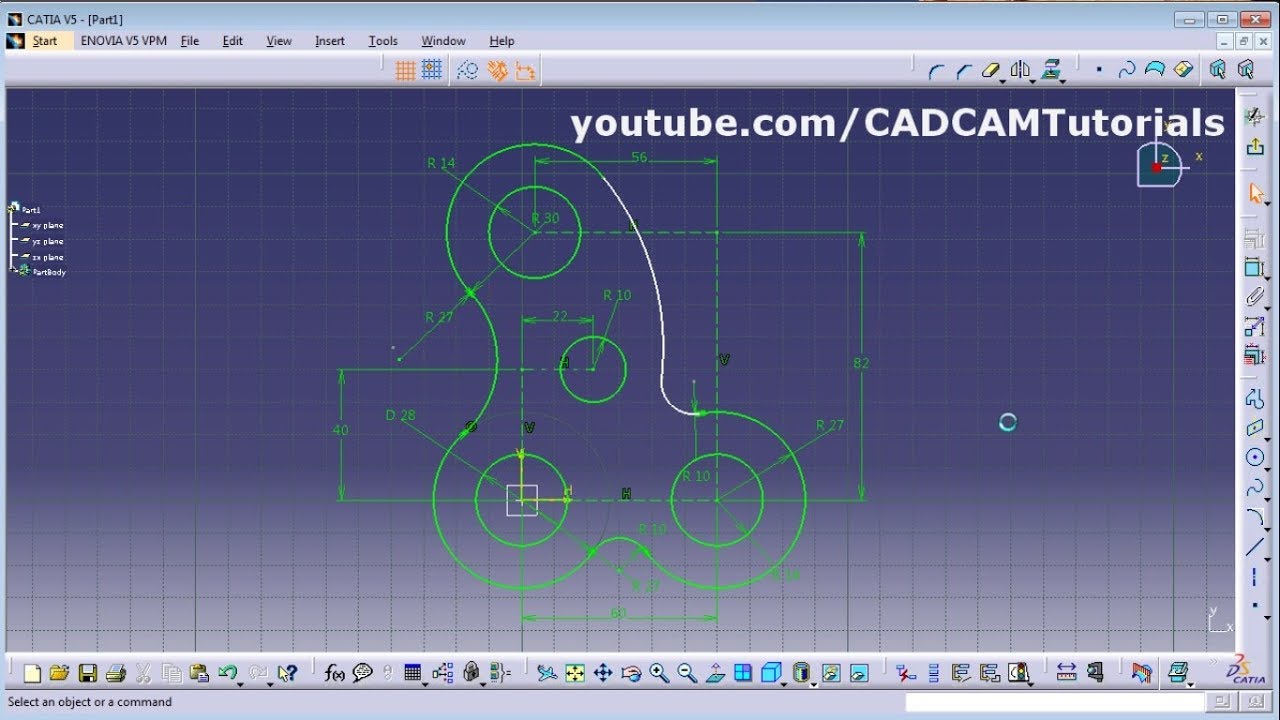Screen dimensions: 1280x720
Task: Open the Spline tool dropdown arrow
Action: (x=1267, y=499)
